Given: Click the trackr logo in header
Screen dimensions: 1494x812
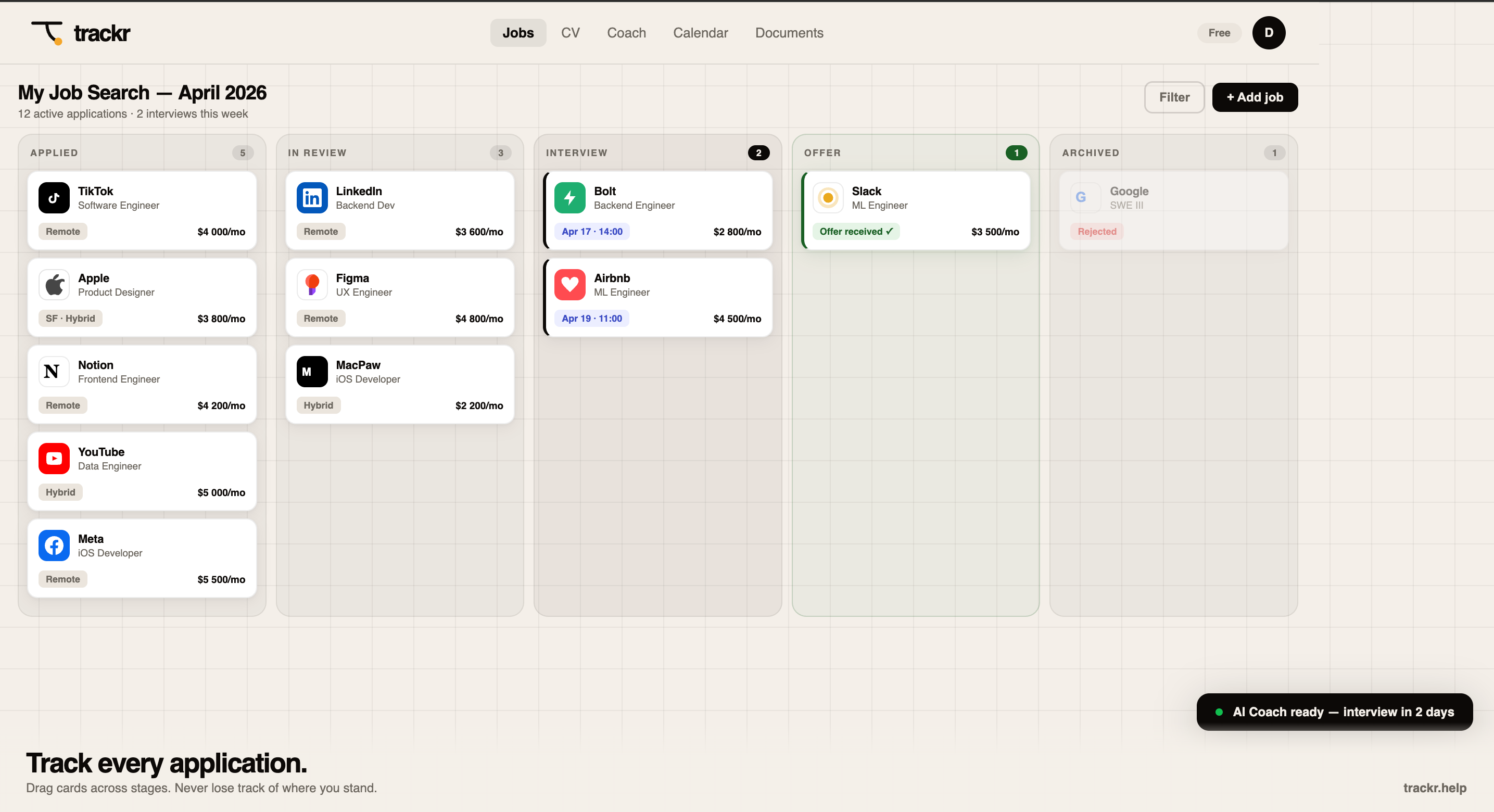Looking at the screenshot, I should click(81, 33).
